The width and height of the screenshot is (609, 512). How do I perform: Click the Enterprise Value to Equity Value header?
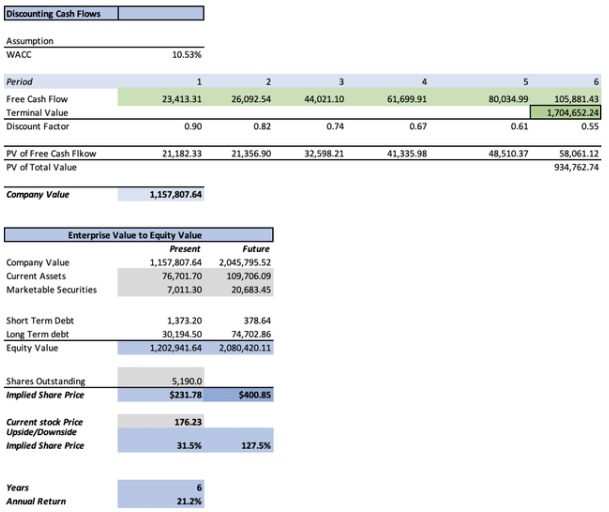click(x=138, y=235)
